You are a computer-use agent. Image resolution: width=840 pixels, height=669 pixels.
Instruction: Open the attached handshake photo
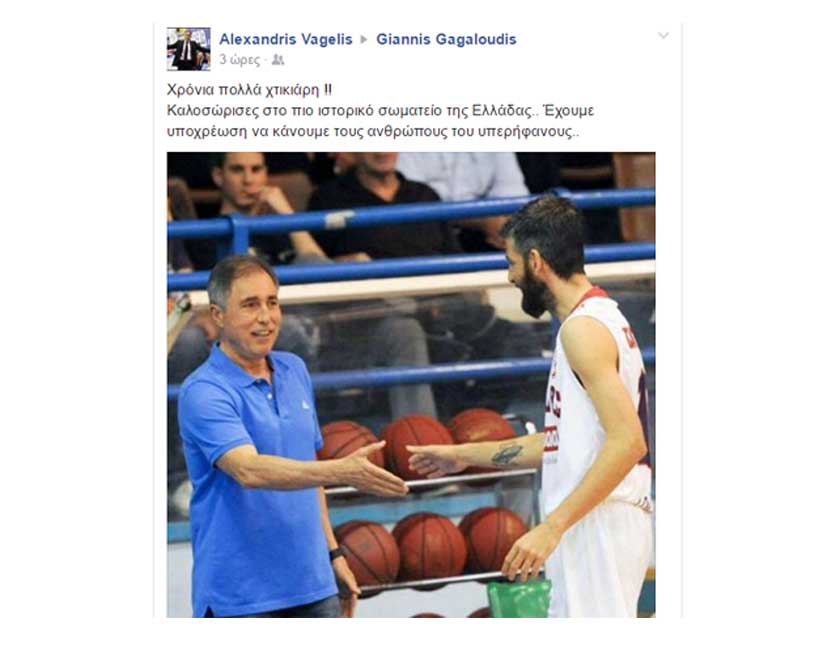(411, 385)
